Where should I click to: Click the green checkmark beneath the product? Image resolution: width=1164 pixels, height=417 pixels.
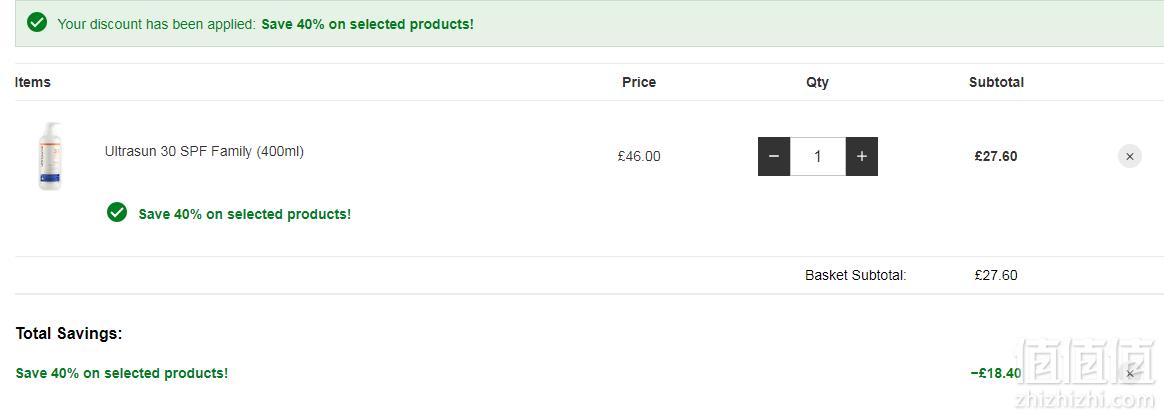(117, 213)
